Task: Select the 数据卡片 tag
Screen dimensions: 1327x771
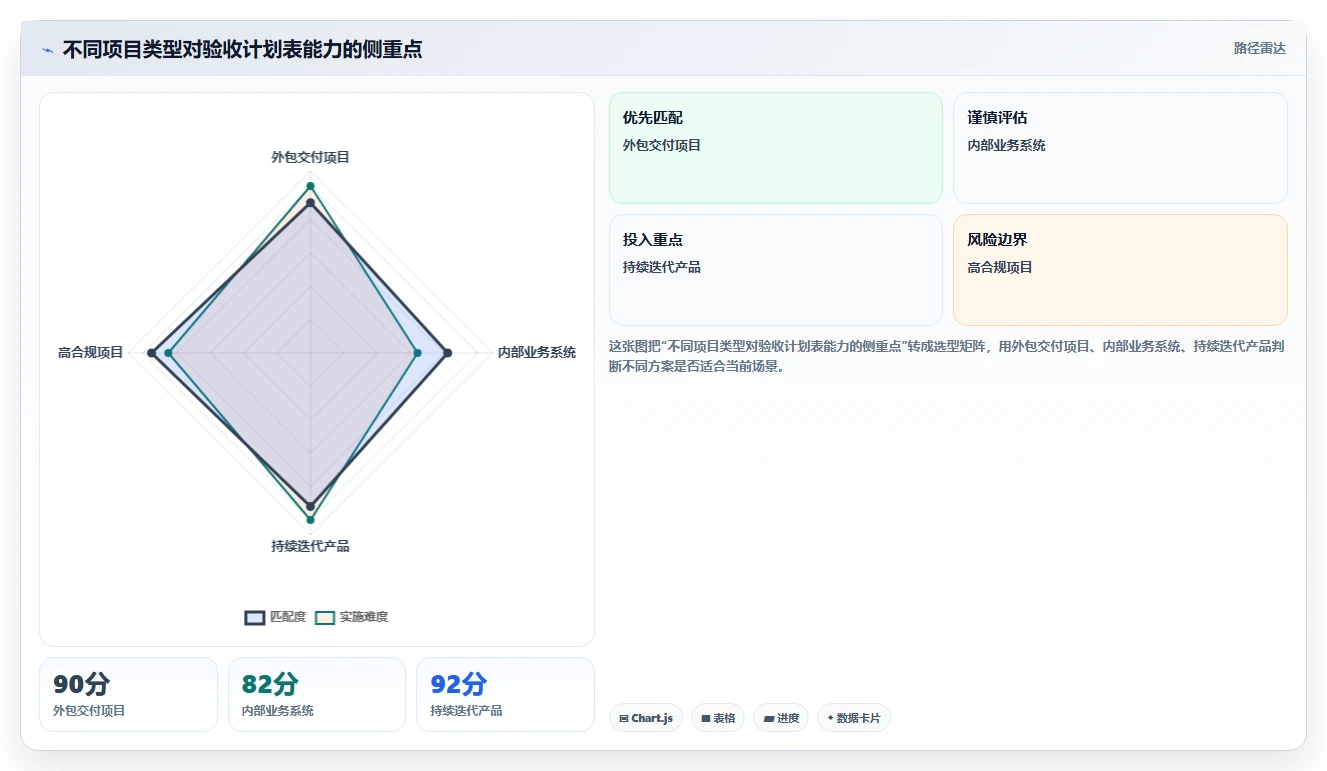Action: [854, 718]
